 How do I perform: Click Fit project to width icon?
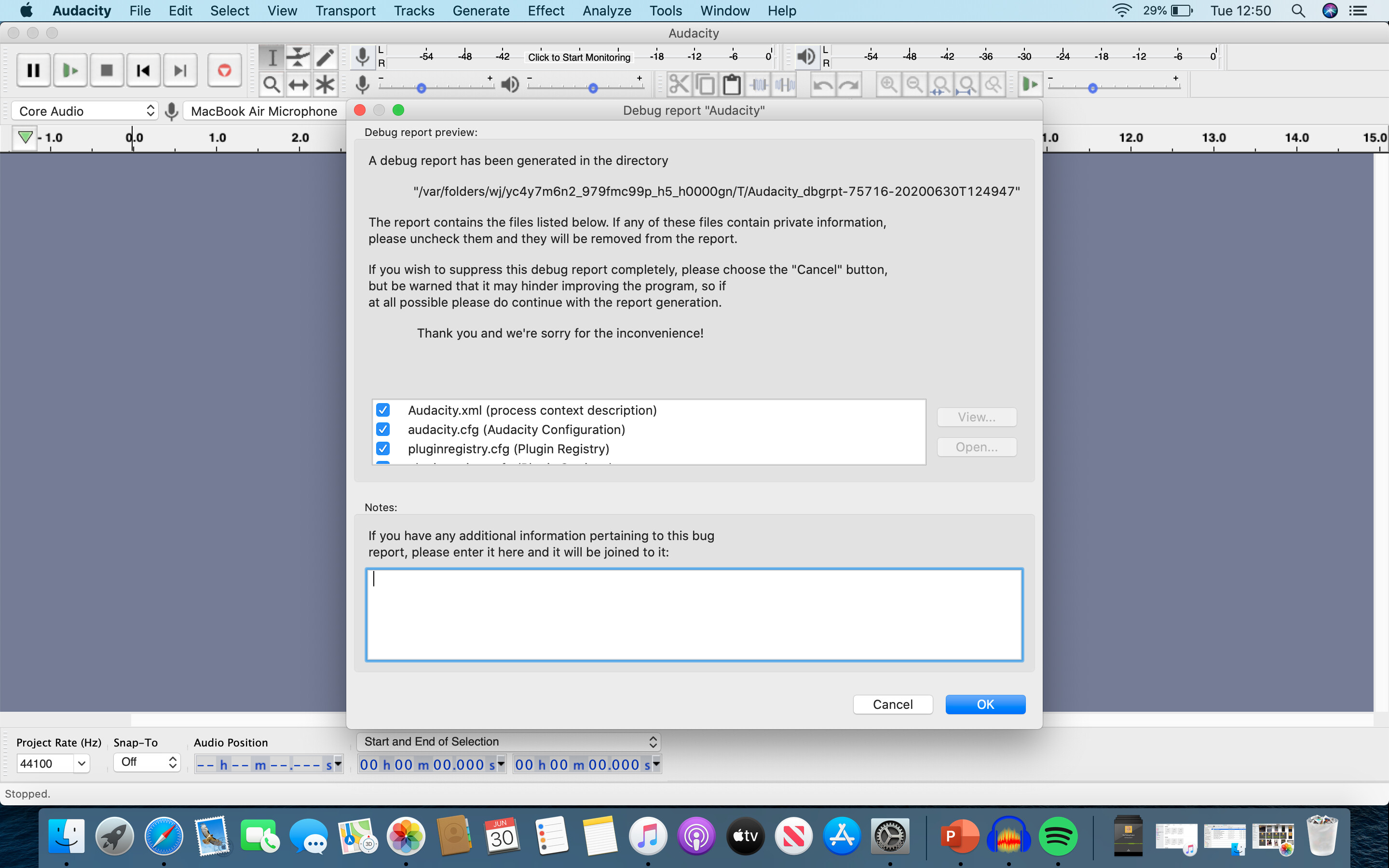click(x=967, y=85)
